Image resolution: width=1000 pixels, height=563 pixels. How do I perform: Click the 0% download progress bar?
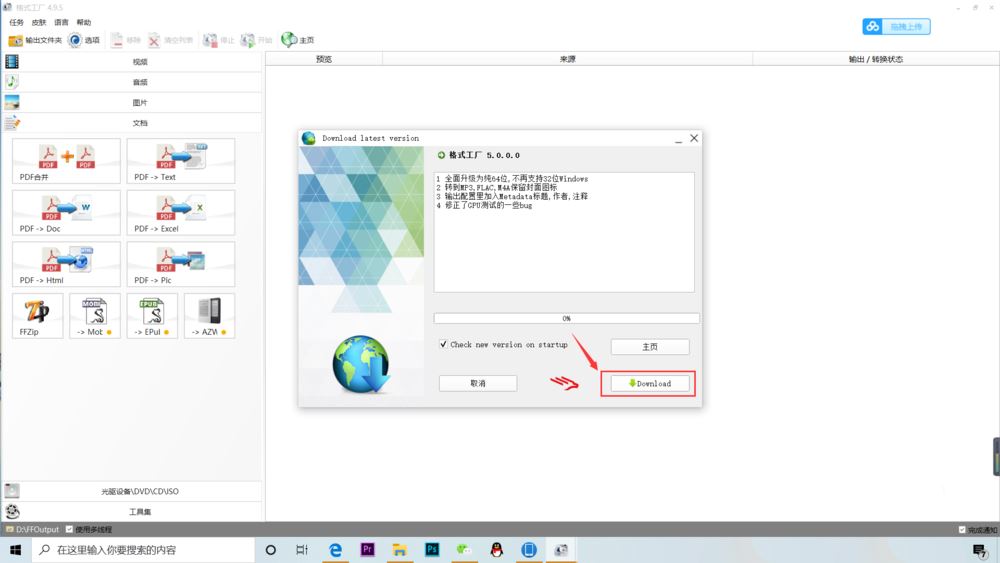point(566,318)
